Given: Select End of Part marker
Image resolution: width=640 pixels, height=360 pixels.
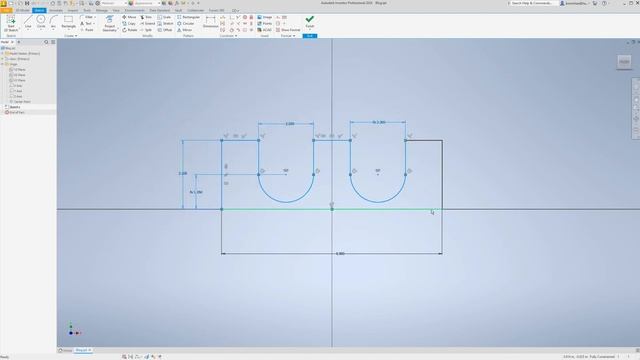Looking at the screenshot, I should [x=15, y=112].
